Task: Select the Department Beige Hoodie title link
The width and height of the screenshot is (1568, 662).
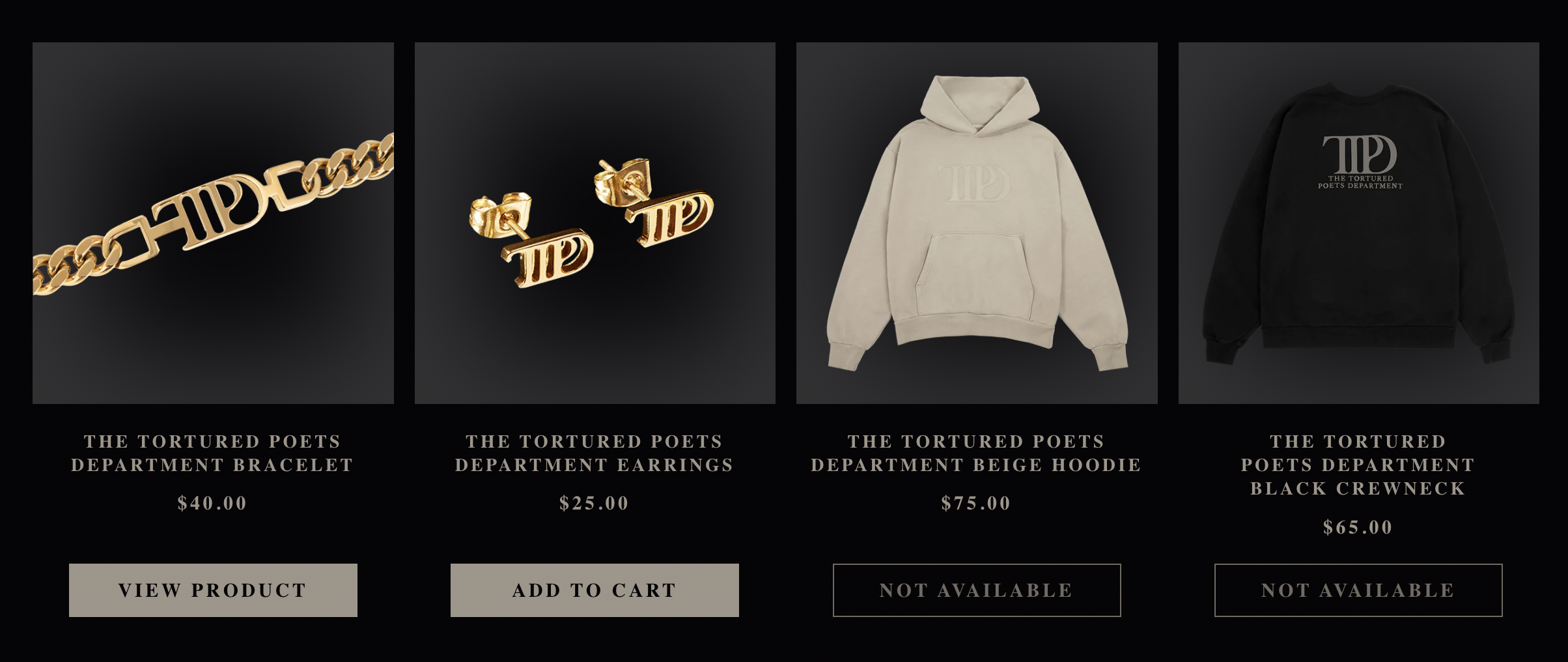Action: click(x=977, y=453)
